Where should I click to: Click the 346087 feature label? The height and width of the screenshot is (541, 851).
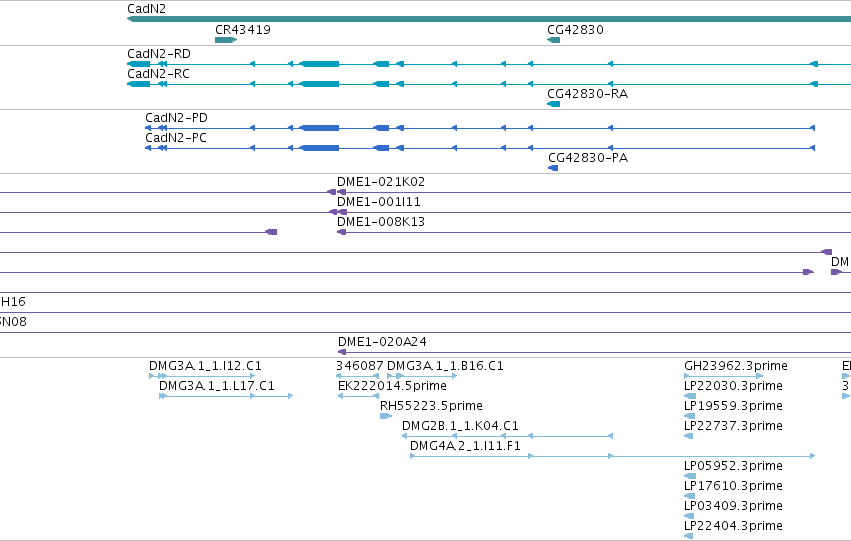pyautogui.click(x=360, y=366)
